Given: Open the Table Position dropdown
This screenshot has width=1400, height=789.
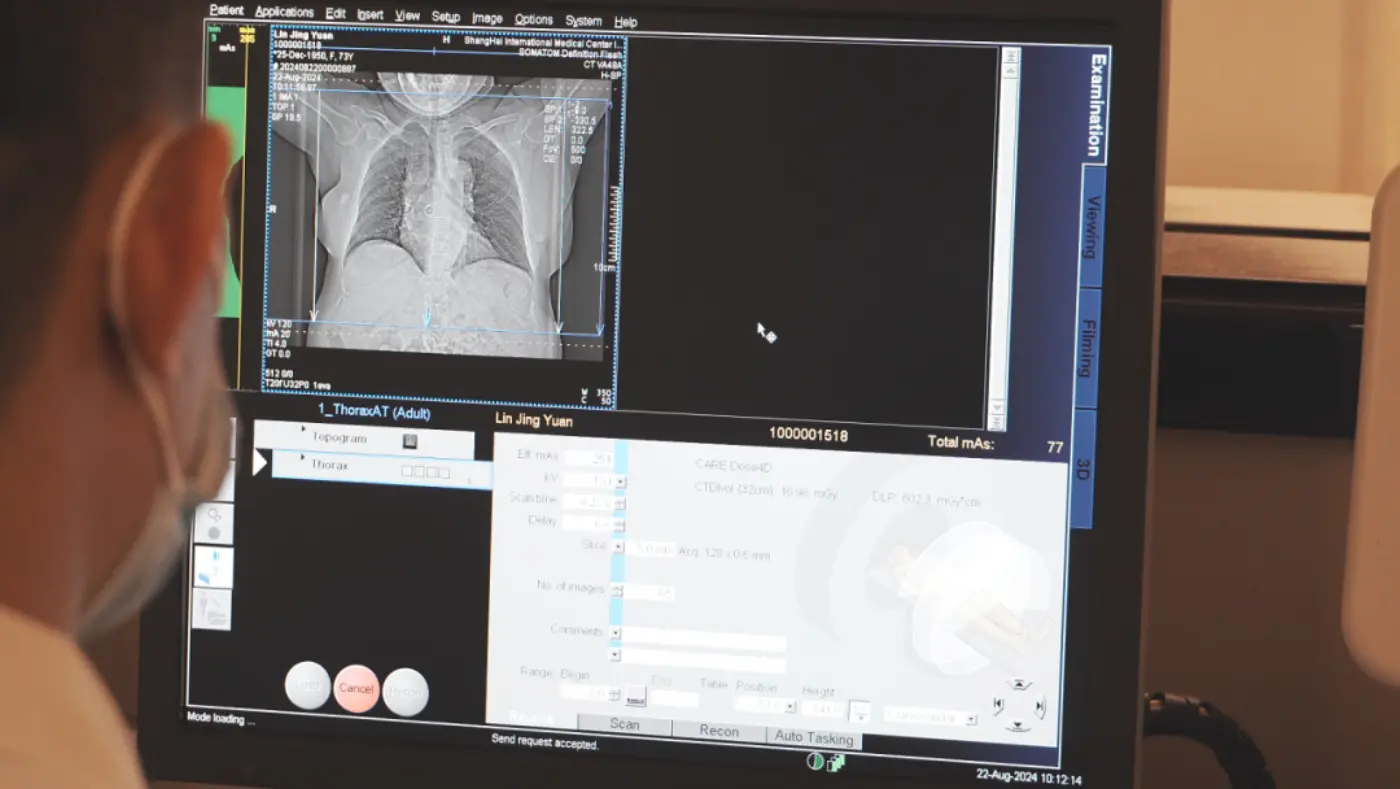Looking at the screenshot, I should pyautogui.click(x=790, y=707).
